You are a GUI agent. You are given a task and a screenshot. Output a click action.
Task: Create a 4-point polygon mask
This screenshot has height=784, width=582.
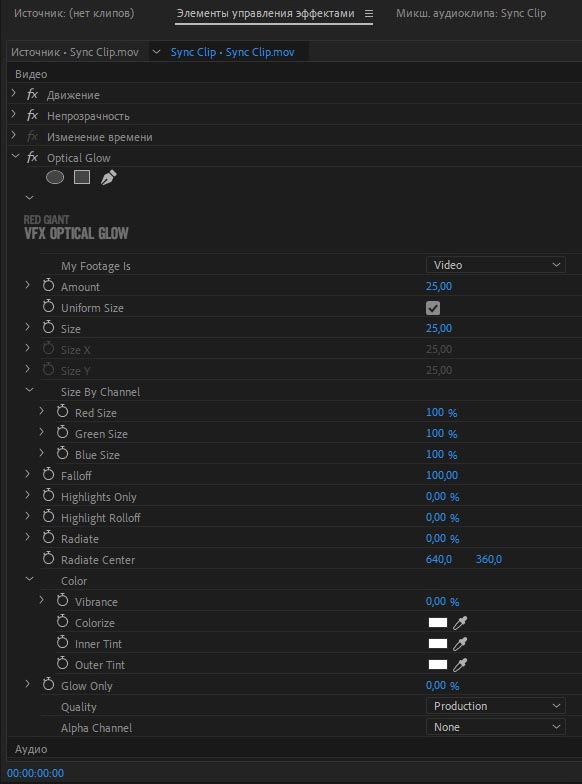(x=82, y=177)
